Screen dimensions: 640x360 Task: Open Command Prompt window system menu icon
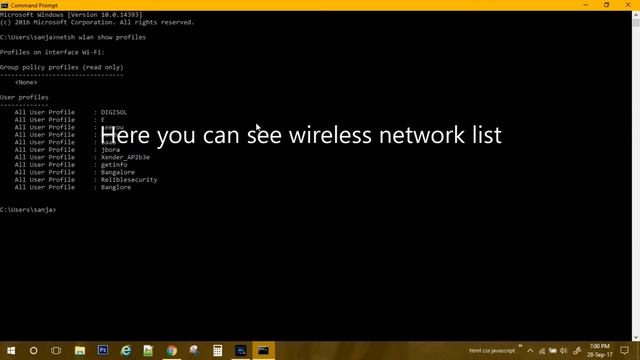click(x=4, y=5)
